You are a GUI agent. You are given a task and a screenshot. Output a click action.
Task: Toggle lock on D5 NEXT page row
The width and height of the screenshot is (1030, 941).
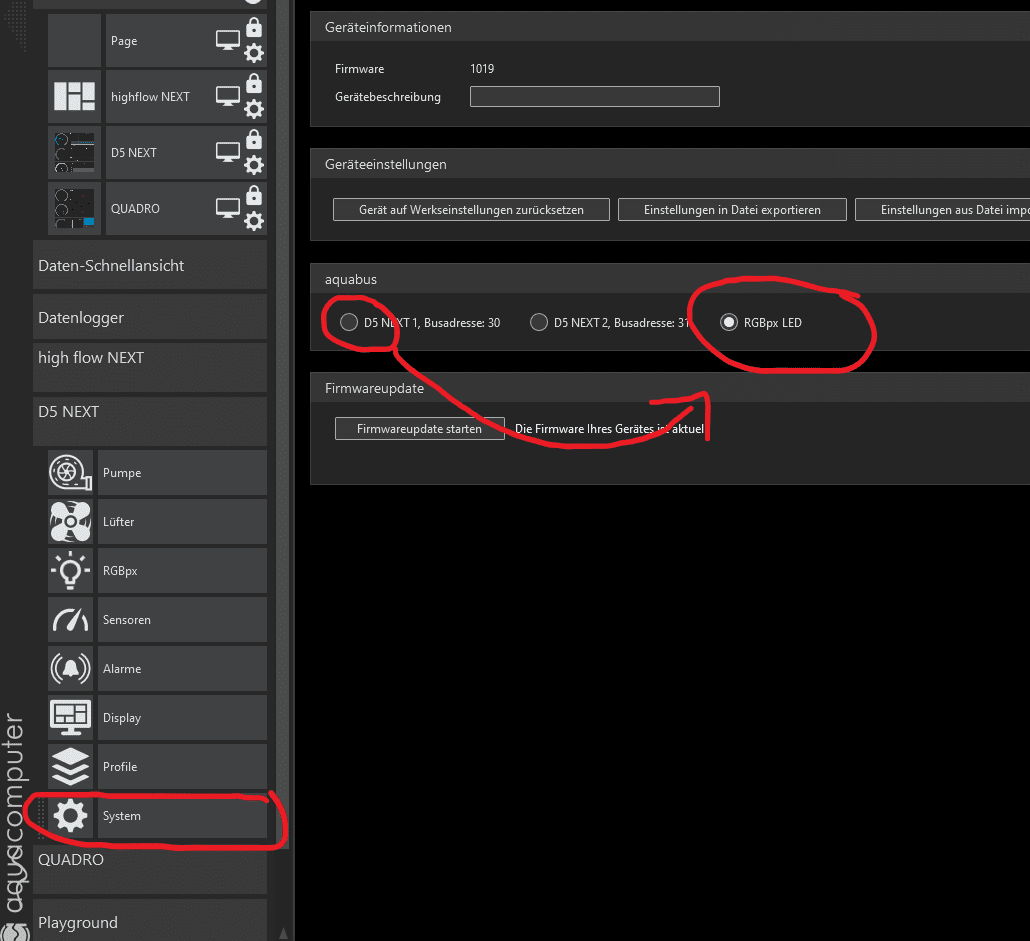click(x=254, y=139)
